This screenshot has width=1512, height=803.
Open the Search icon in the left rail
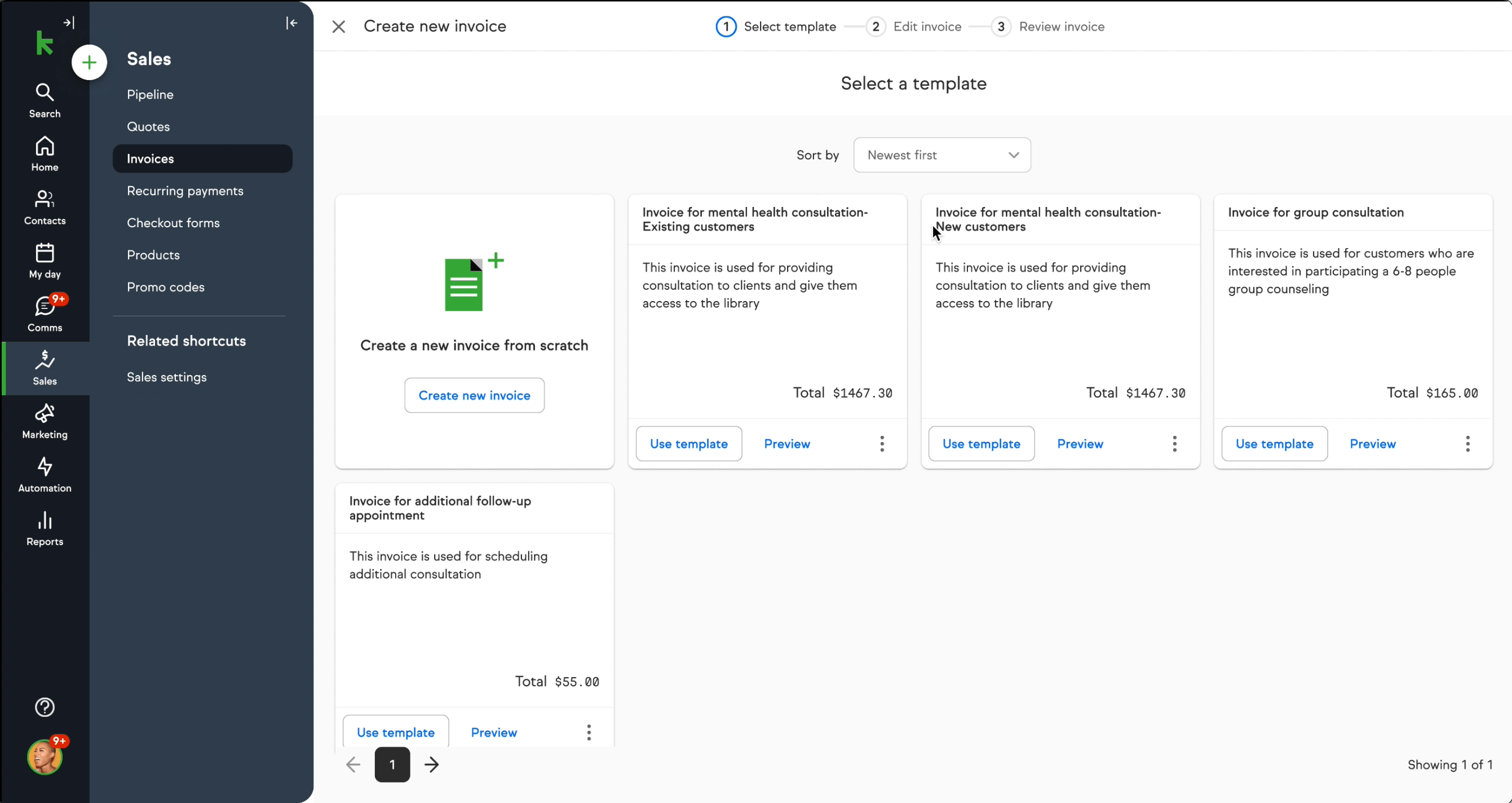coord(45,100)
